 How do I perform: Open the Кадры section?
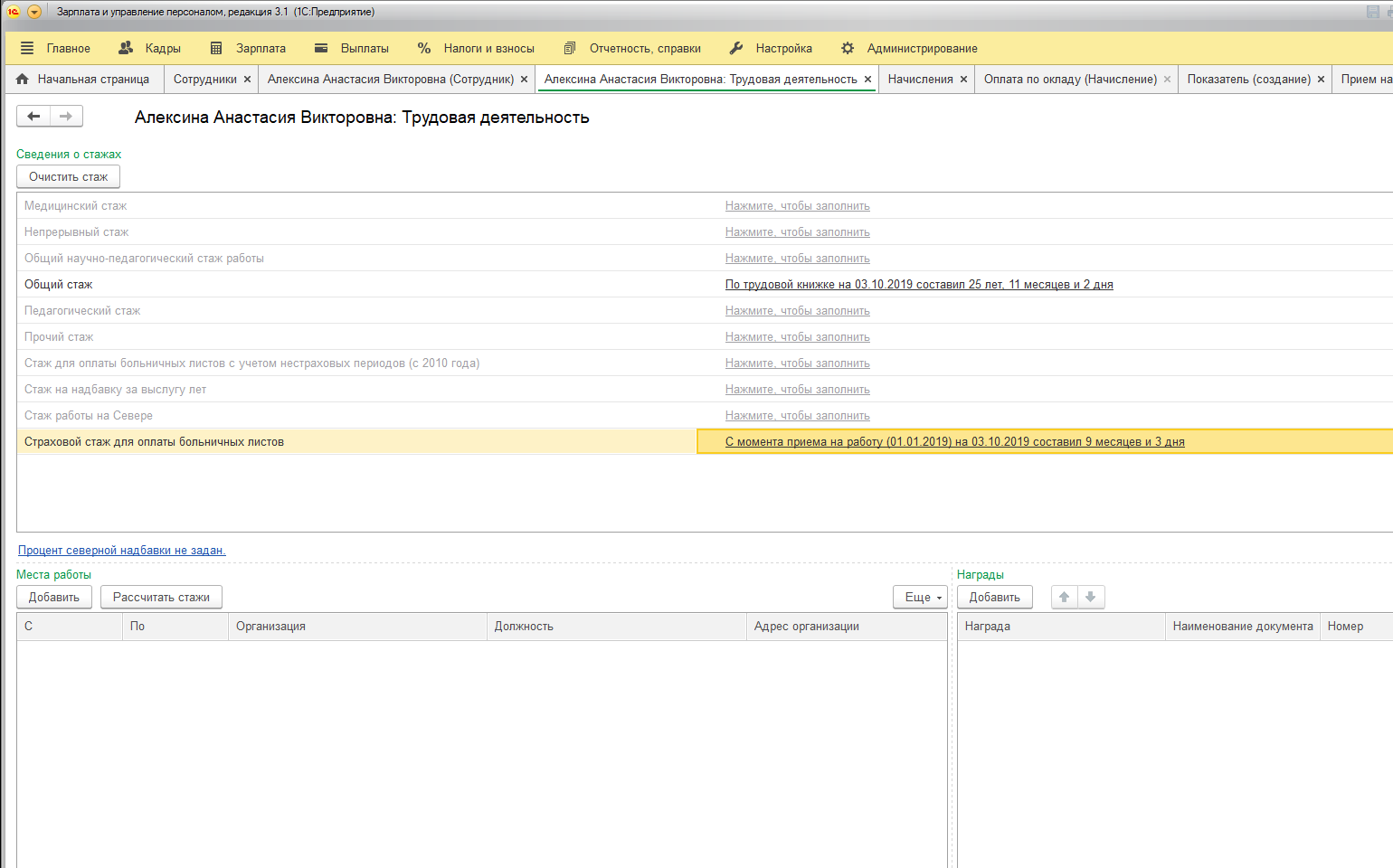(x=150, y=48)
